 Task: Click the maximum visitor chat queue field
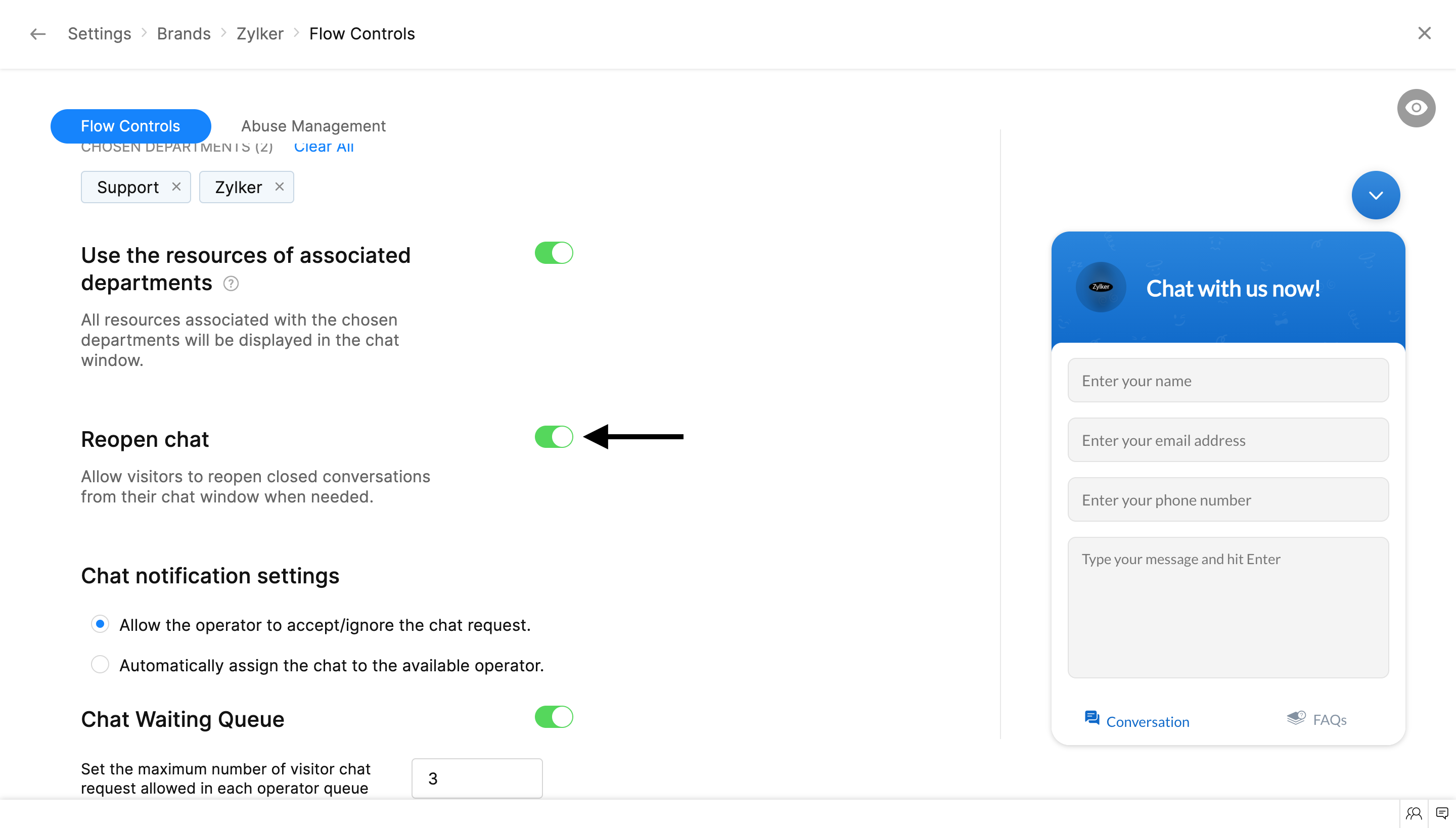click(x=477, y=778)
